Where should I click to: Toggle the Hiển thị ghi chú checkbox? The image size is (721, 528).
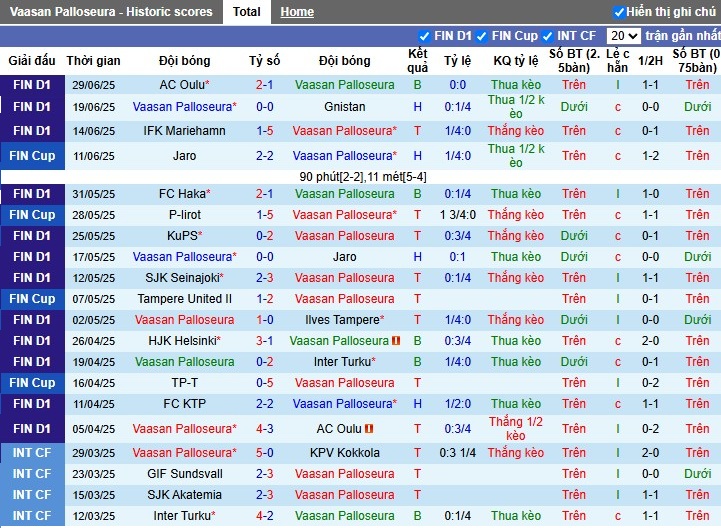coord(619,12)
